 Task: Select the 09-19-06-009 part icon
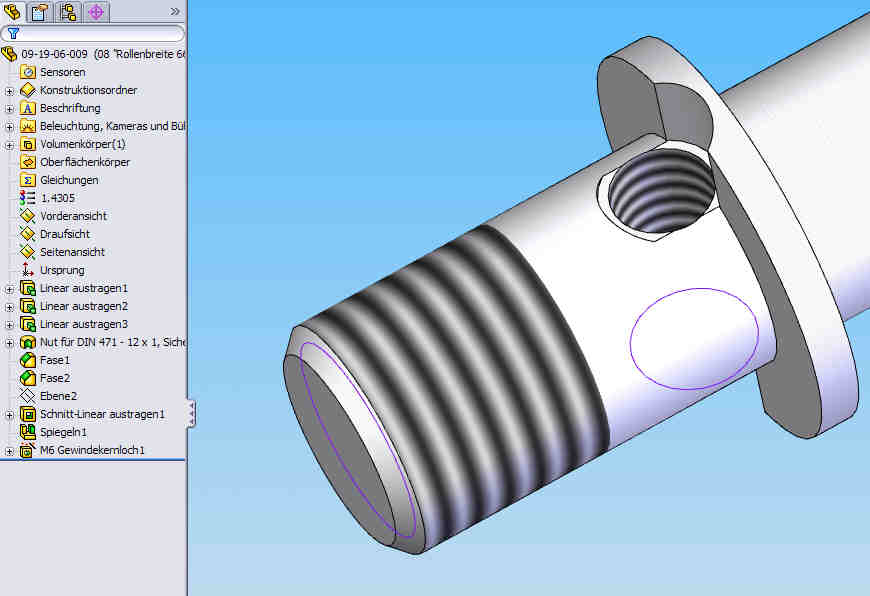coord(9,54)
